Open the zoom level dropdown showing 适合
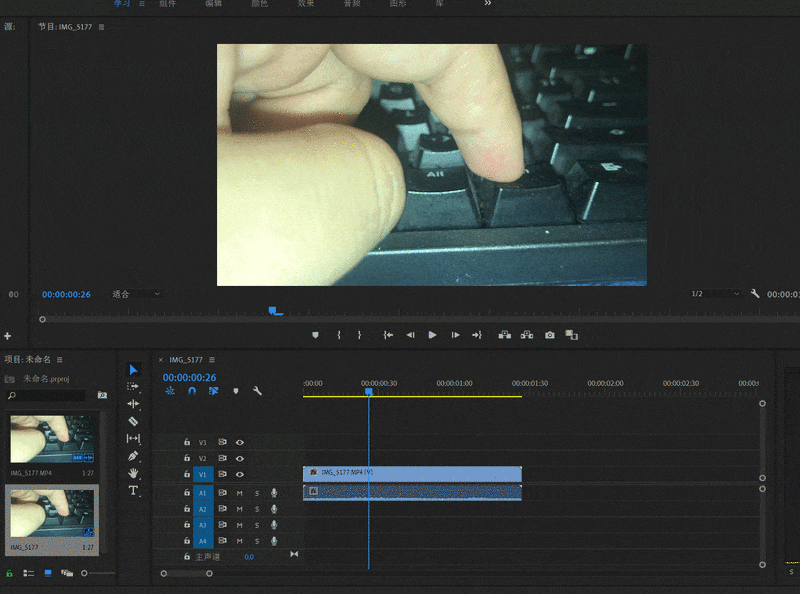This screenshot has width=800, height=594. (x=135, y=294)
